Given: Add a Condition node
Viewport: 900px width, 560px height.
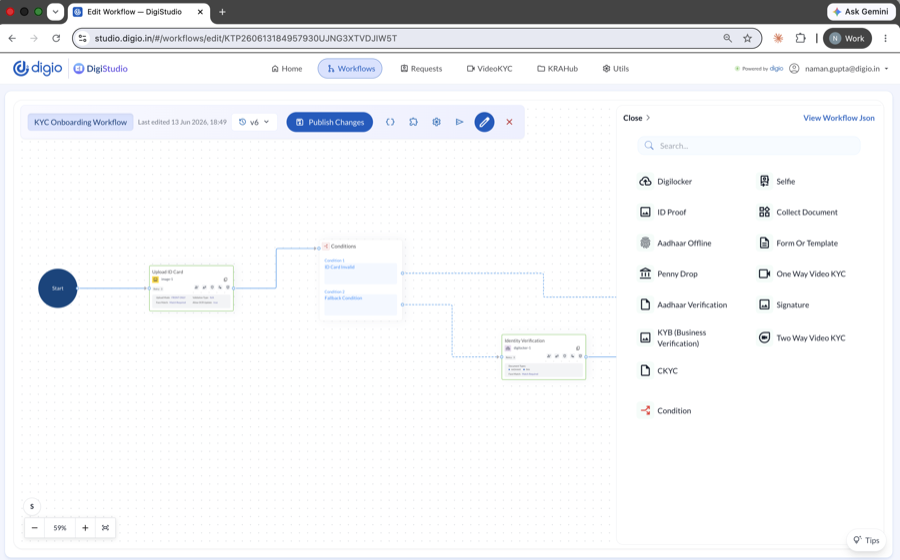Looking at the screenshot, I should (665, 411).
